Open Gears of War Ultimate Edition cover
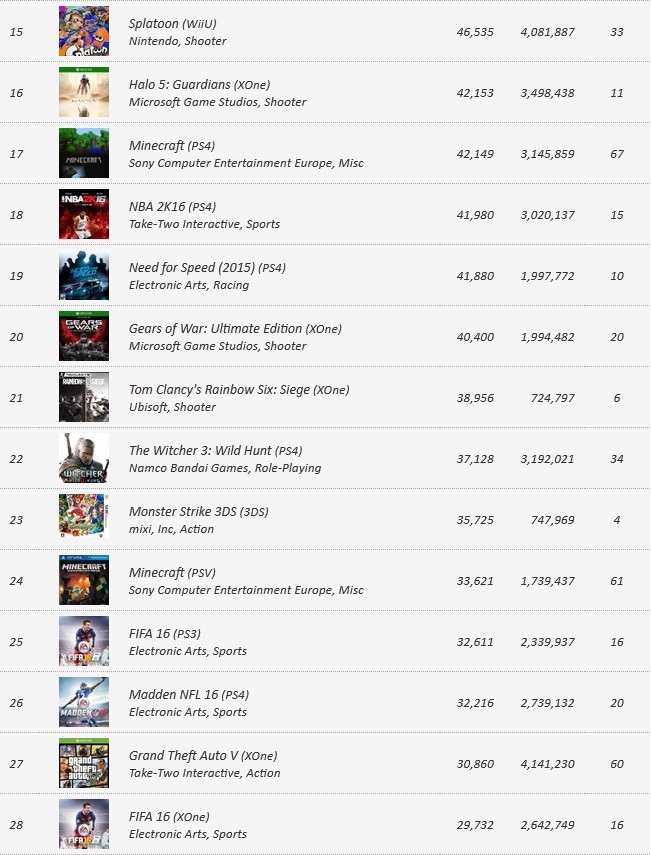 (x=84, y=336)
